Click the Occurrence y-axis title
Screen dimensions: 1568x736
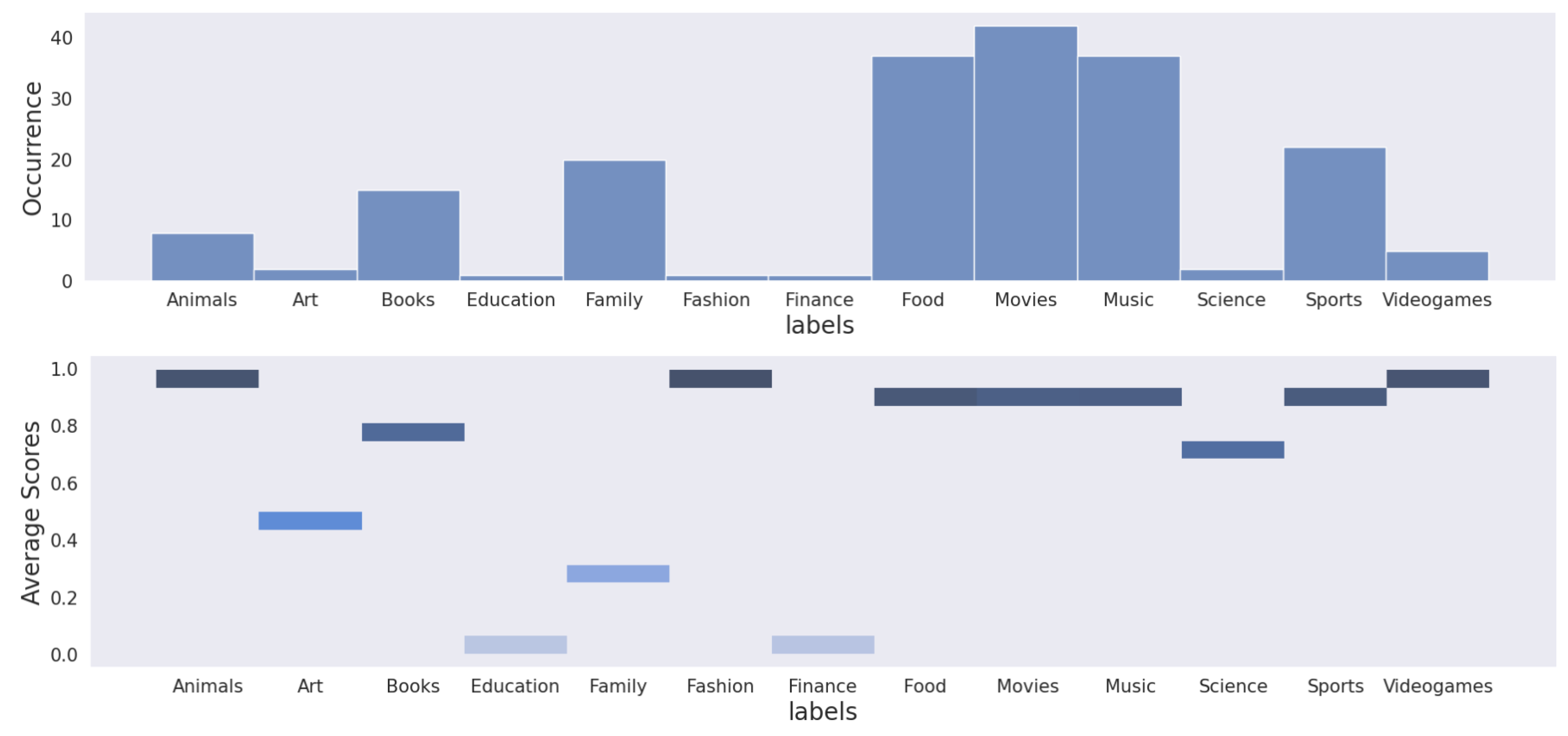click(32, 149)
